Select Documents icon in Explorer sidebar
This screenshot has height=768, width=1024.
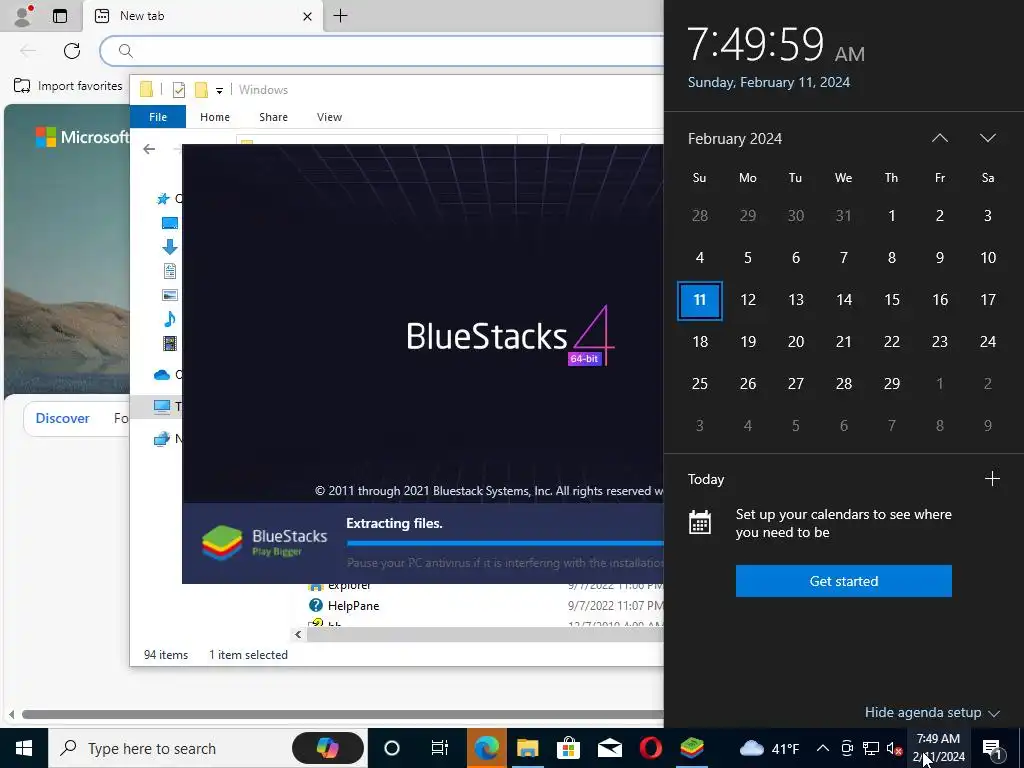click(170, 271)
